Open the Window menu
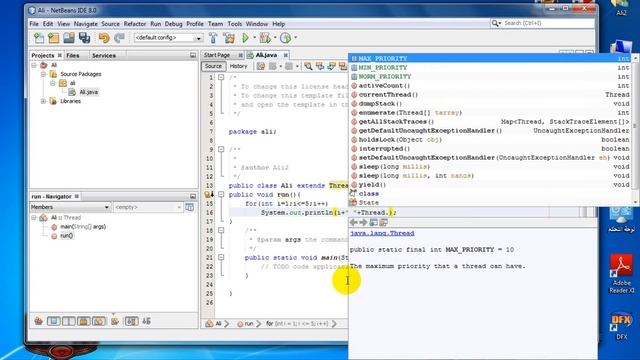The height and width of the screenshot is (360, 640). (257, 24)
